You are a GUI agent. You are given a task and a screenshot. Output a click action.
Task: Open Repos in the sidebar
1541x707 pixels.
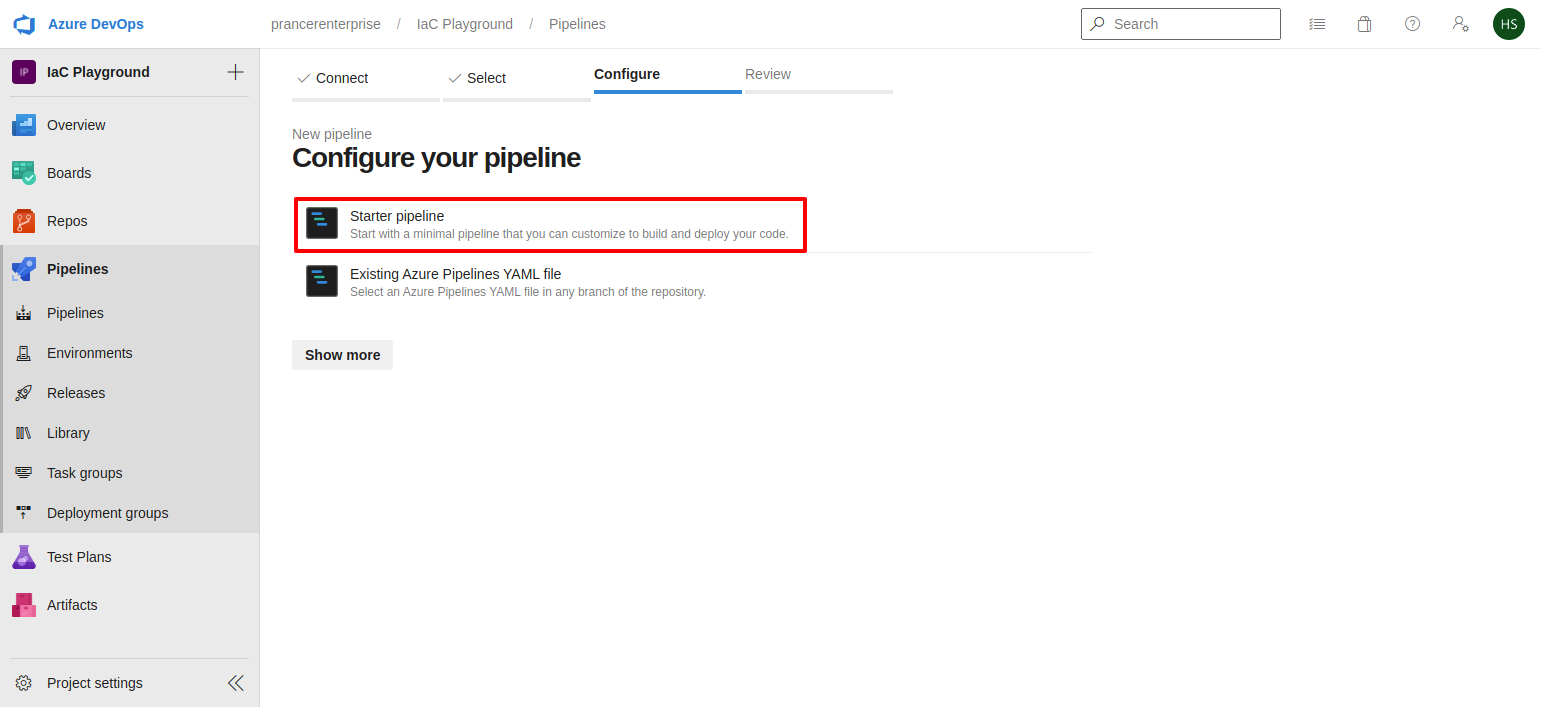tap(67, 221)
